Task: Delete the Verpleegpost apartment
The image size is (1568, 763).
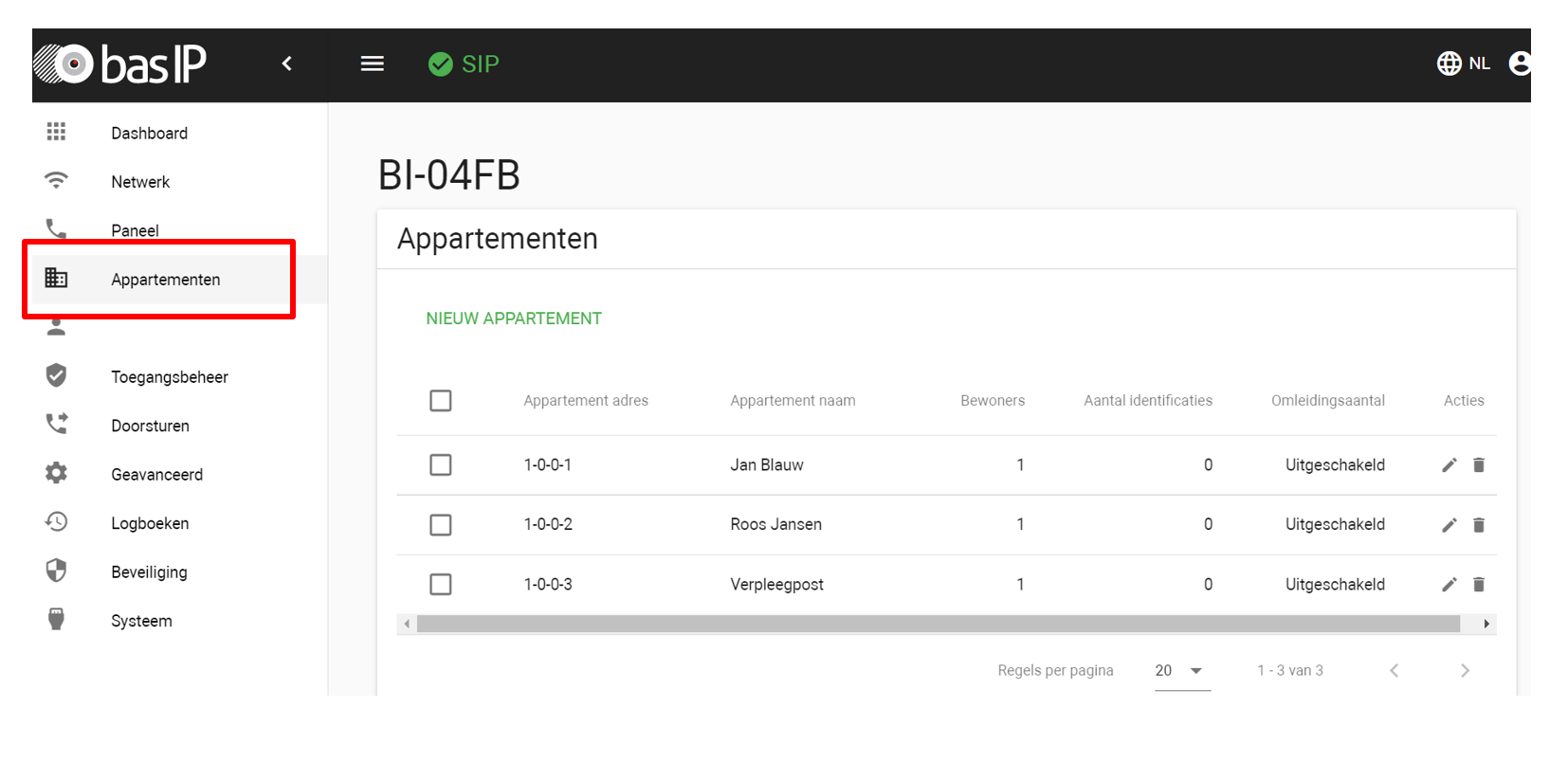Action: click(1479, 584)
